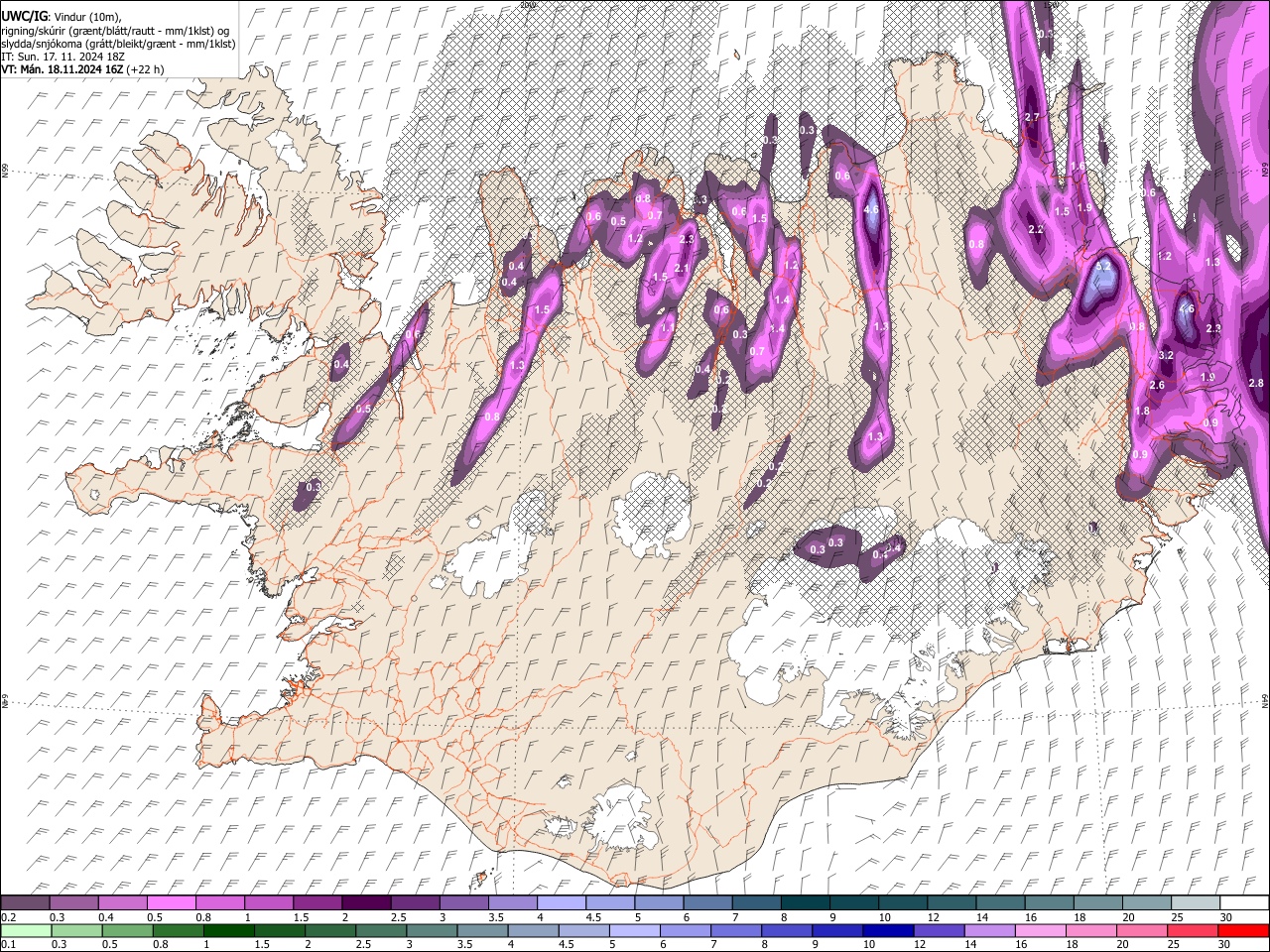Viewport: 1270px width, 952px height.
Task: Click the '12' label in the upper legend row
Action: (x=933, y=917)
